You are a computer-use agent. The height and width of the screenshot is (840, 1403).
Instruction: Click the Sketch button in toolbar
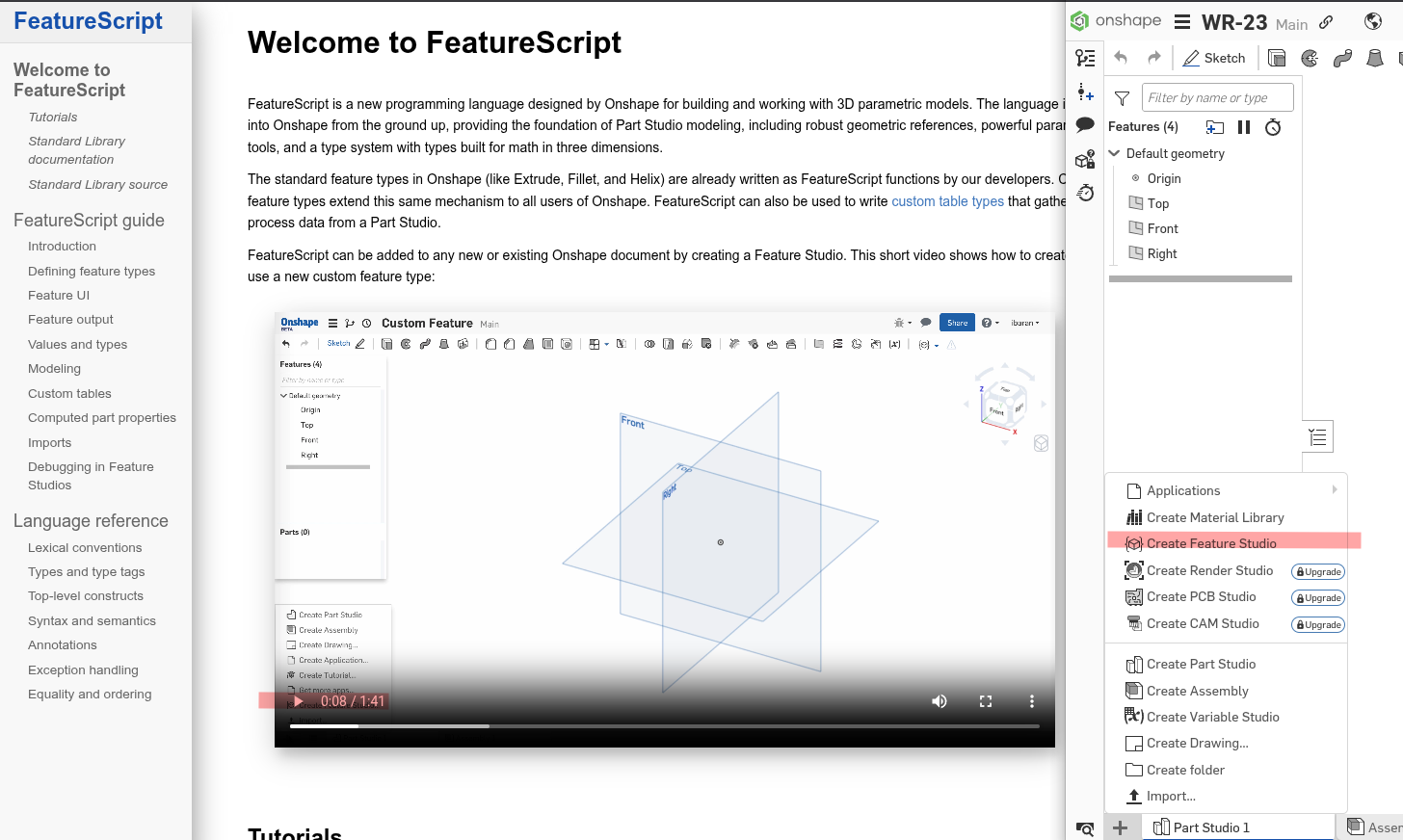[1214, 58]
